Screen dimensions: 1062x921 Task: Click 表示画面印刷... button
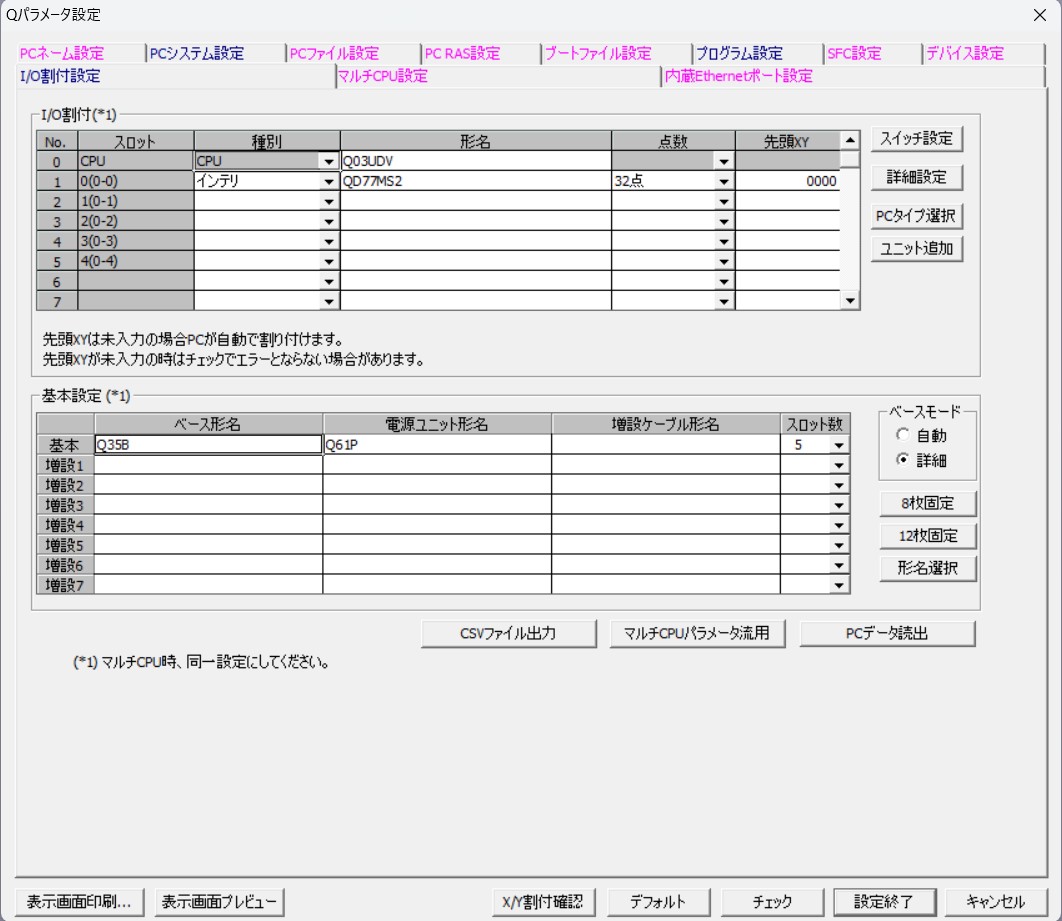tap(79, 901)
